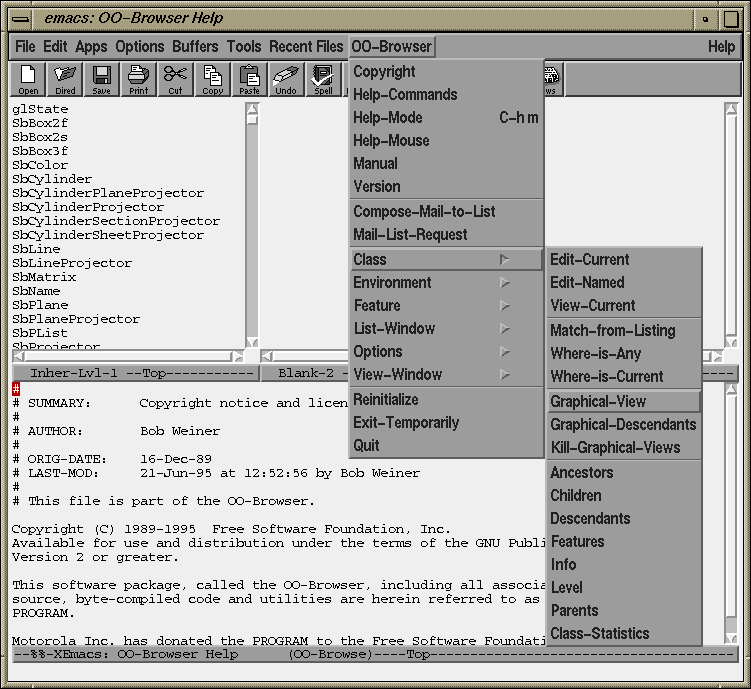Image resolution: width=751 pixels, height=689 pixels.
Task: Choose Reinitialize from the menu
Action: pos(447,399)
